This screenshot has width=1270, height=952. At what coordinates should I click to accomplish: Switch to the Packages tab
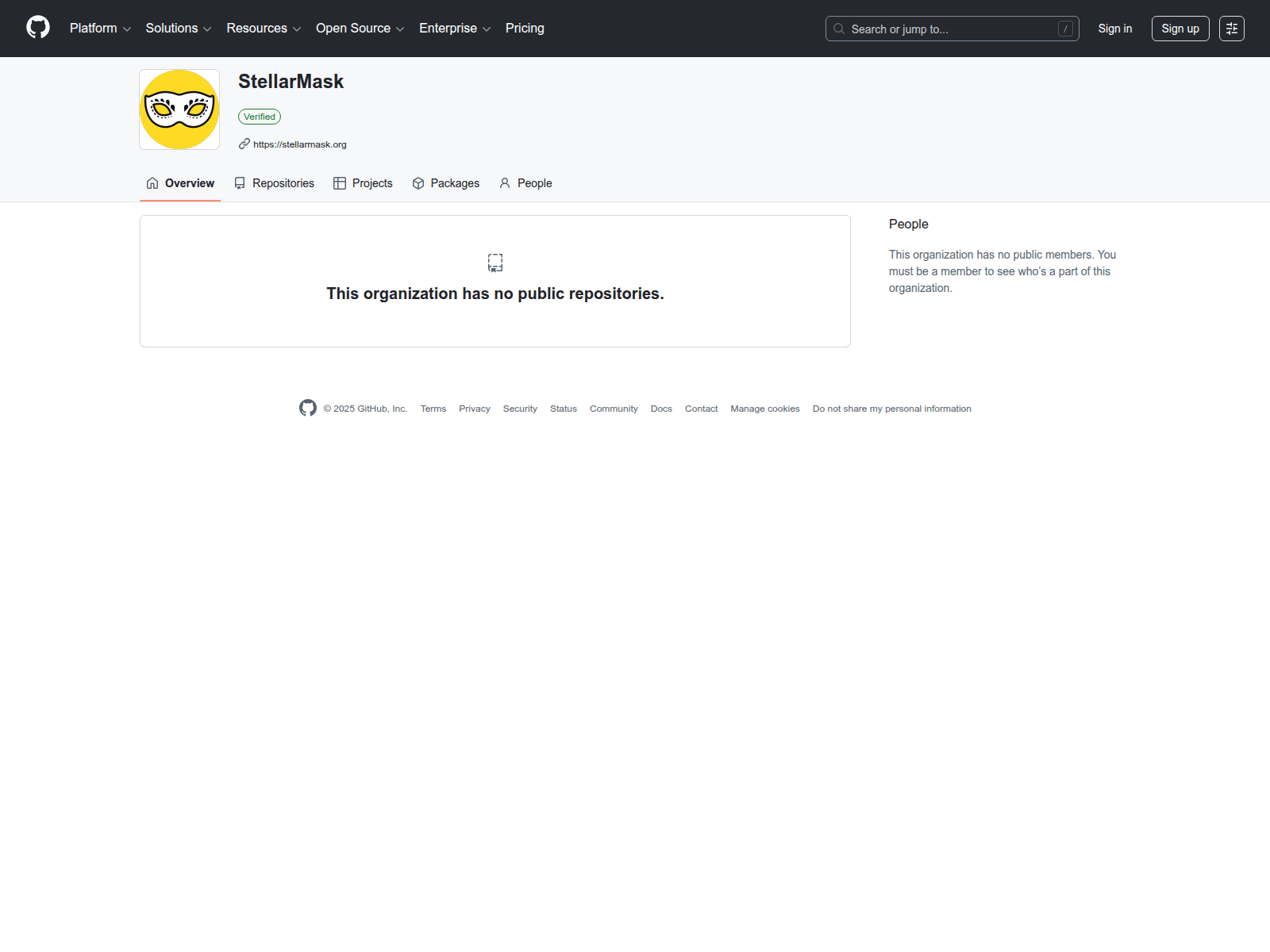pyautogui.click(x=446, y=183)
